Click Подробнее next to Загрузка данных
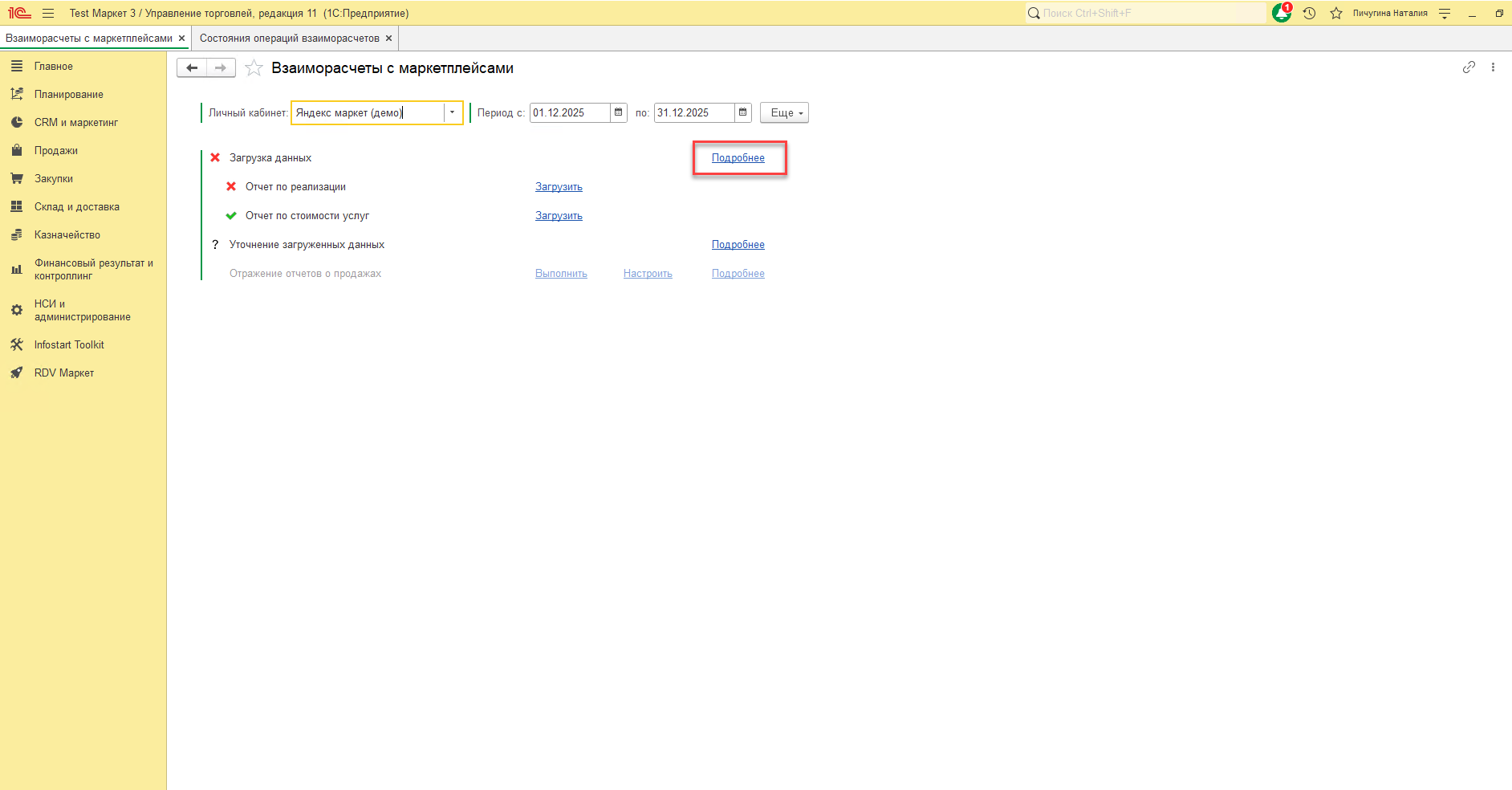This screenshot has height=790, width=1512. (x=738, y=158)
